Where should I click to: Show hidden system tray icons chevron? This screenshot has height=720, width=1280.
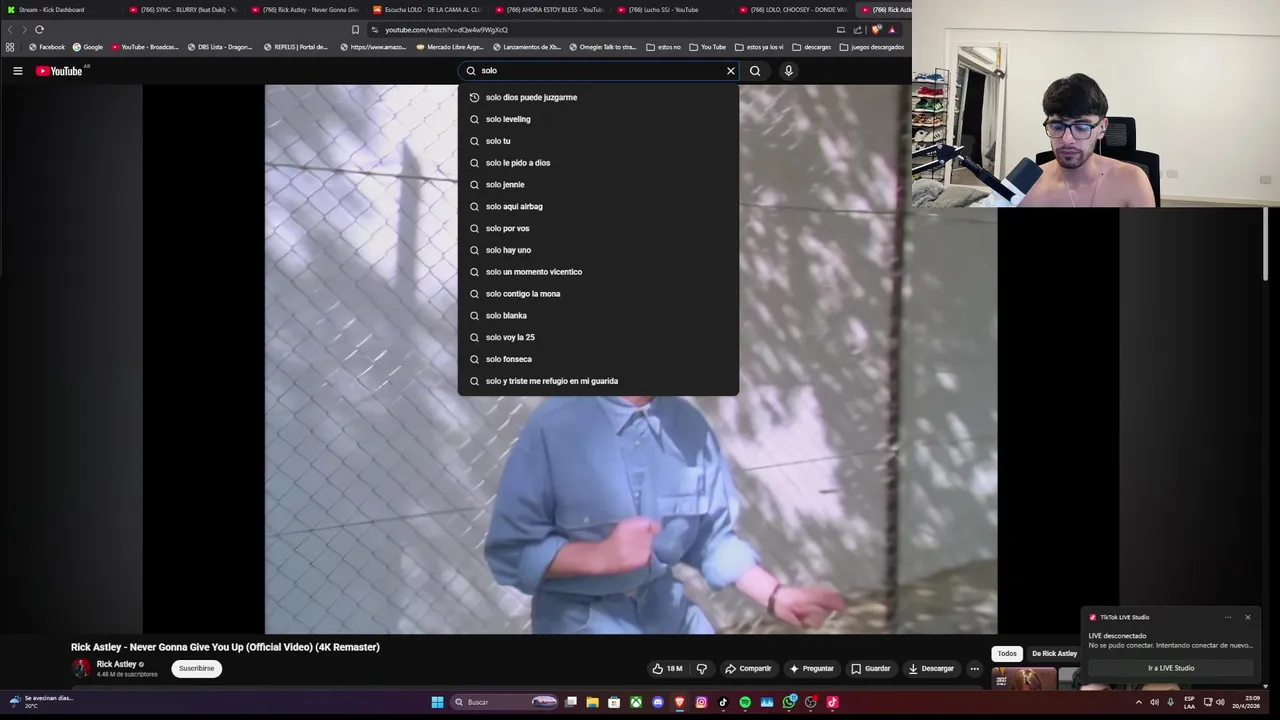1138,702
